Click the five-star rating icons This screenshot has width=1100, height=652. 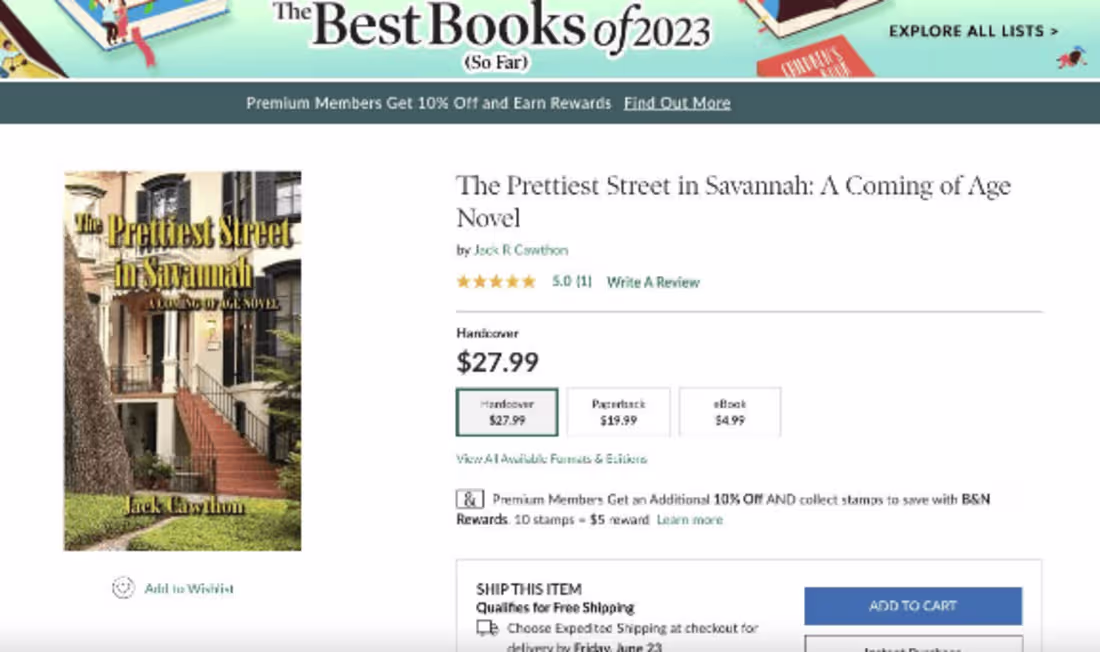coord(496,282)
